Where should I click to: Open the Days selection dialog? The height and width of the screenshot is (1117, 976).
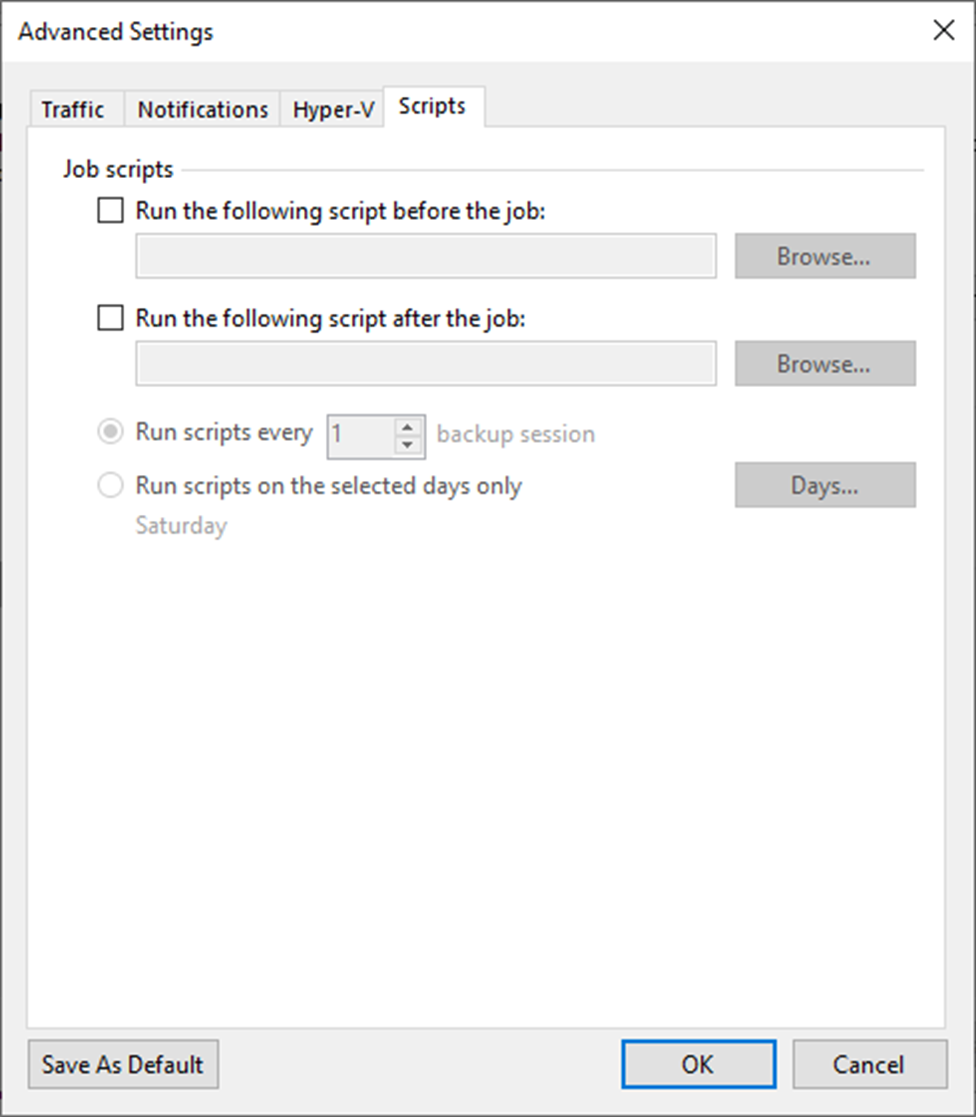(825, 485)
